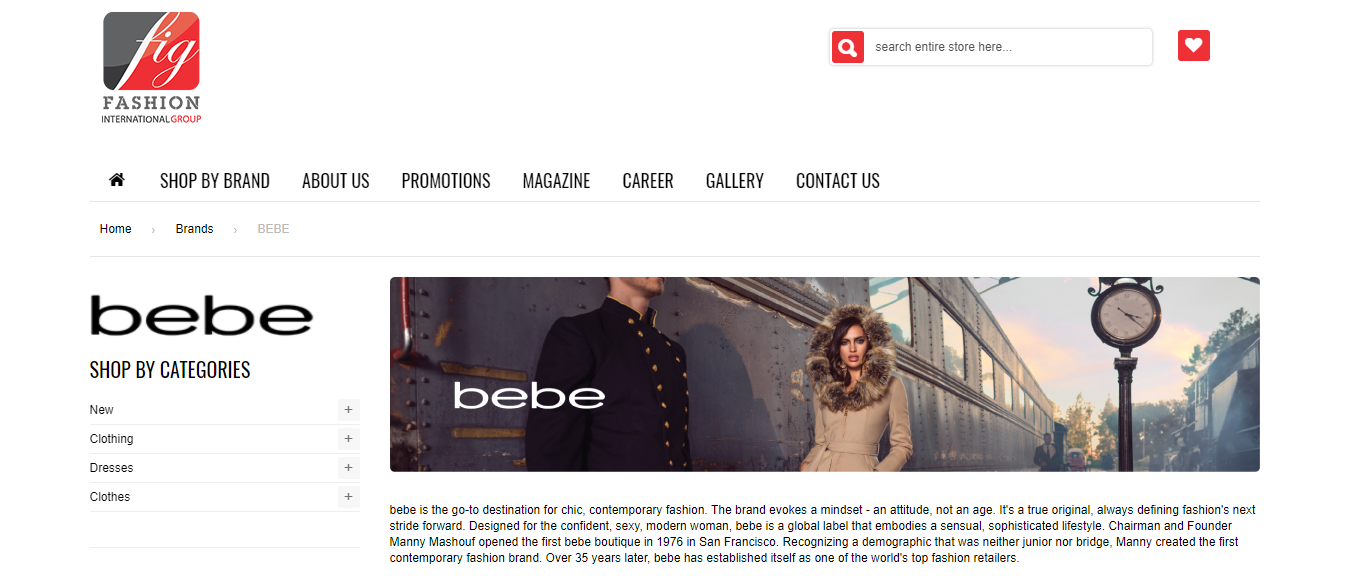Open the About Us menu item
The image size is (1348, 576).
point(336,181)
